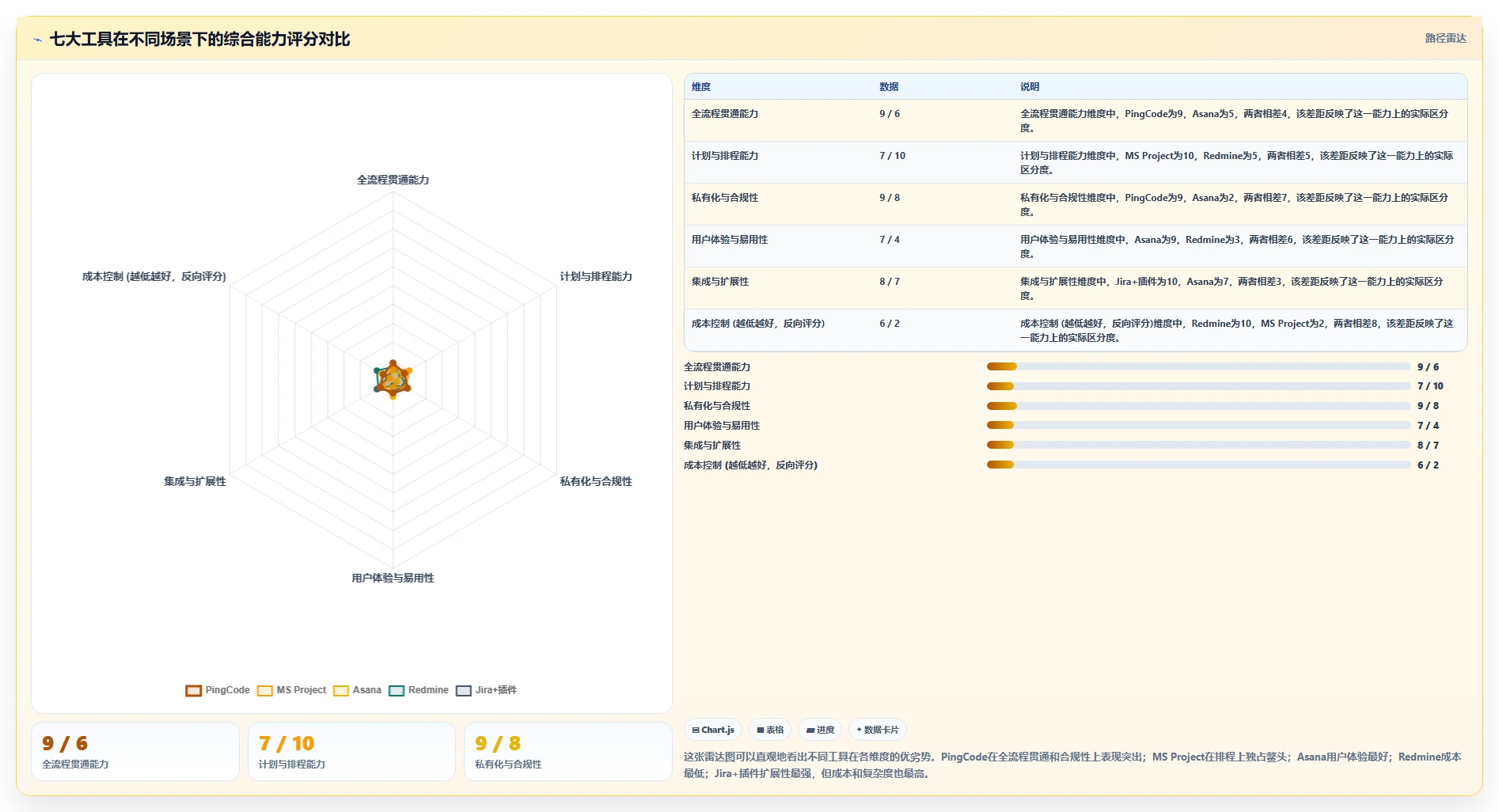
Task: Toggle the Jira+插件 legend swatch
Action: 464,691
